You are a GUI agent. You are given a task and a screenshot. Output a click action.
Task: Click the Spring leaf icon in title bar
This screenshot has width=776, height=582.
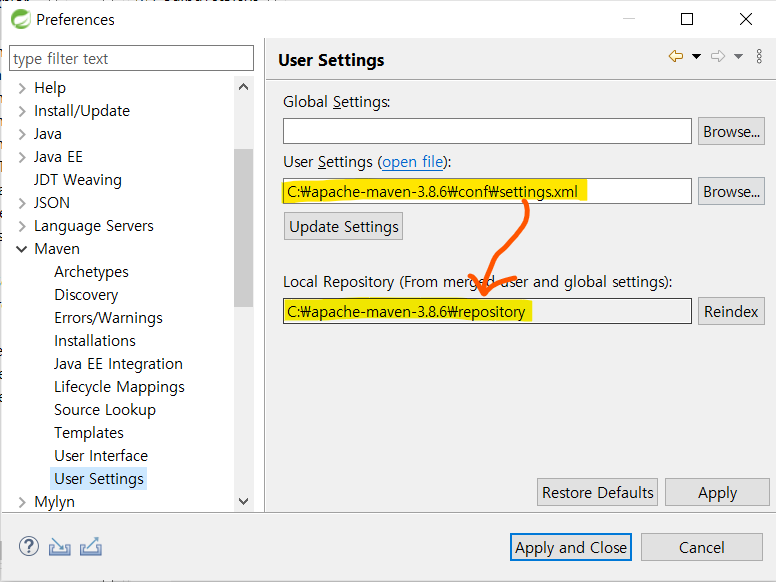coord(21,19)
